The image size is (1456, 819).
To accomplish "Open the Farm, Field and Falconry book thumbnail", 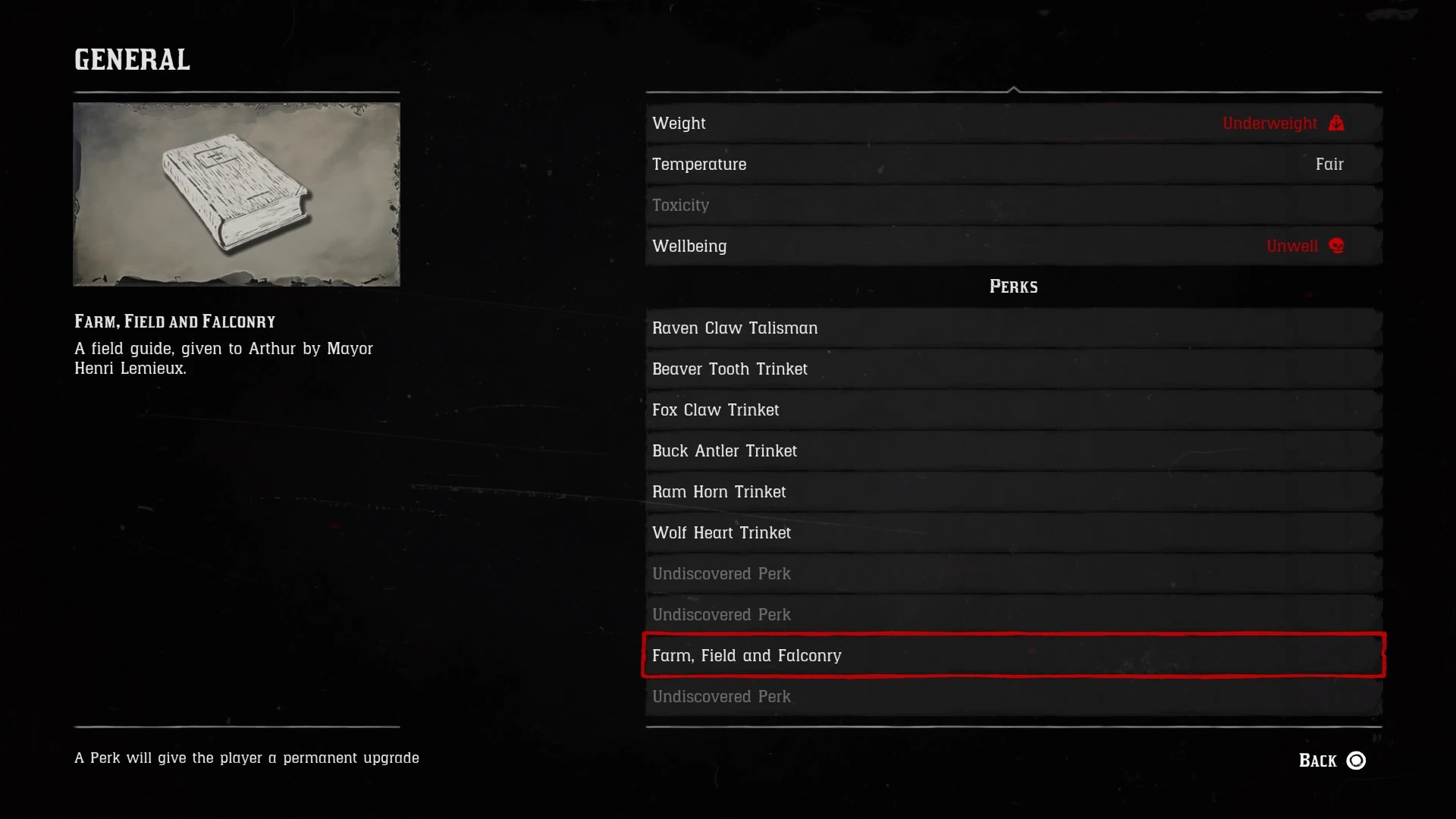I will [237, 194].
